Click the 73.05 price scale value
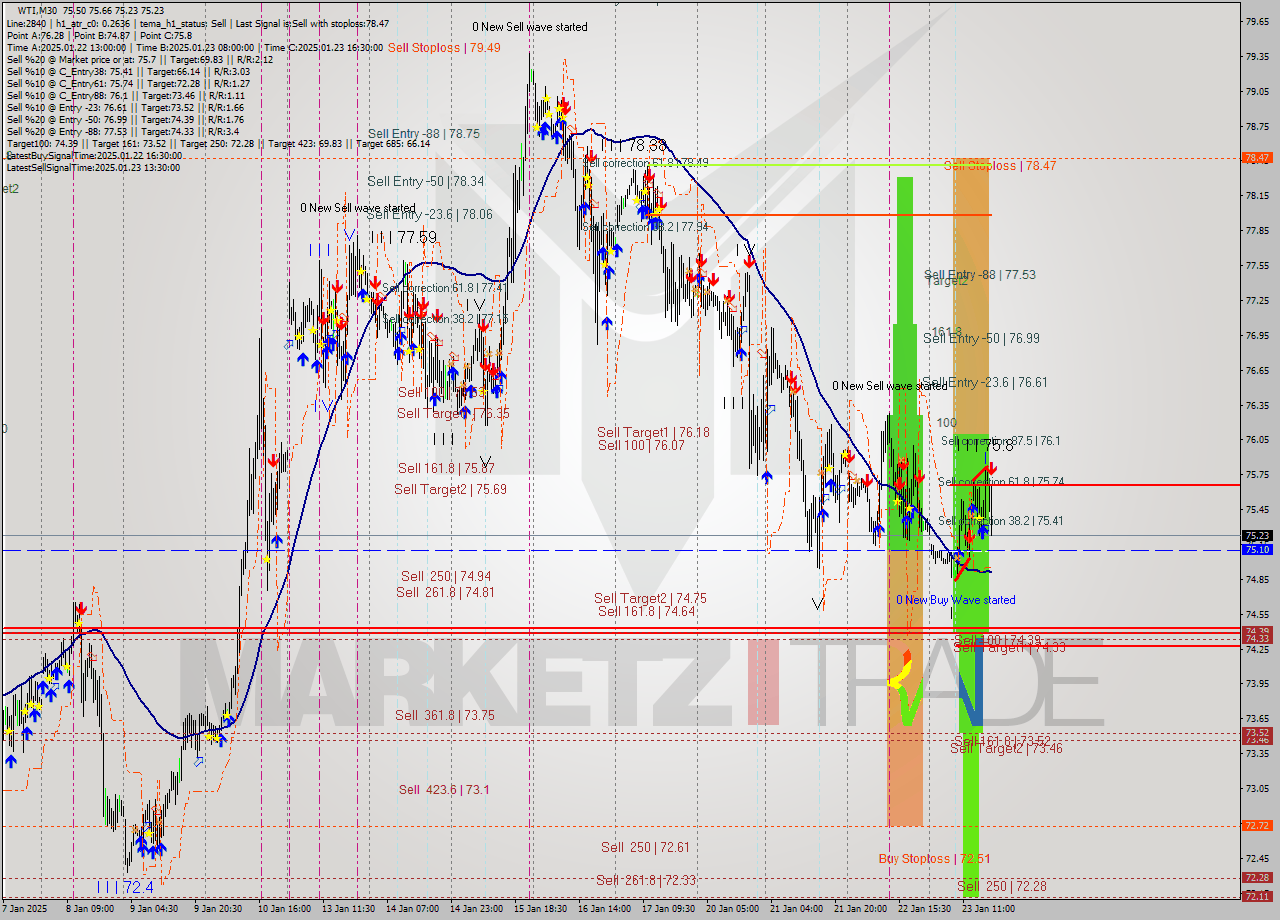This screenshot has width=1280, height=920. point(1257,788)
